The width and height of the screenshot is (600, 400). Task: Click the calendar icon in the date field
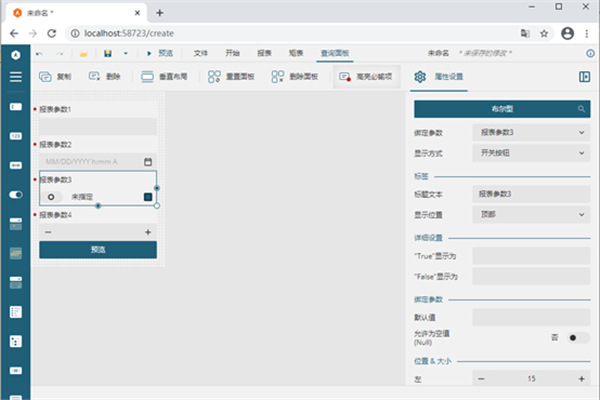click(148, 161)
